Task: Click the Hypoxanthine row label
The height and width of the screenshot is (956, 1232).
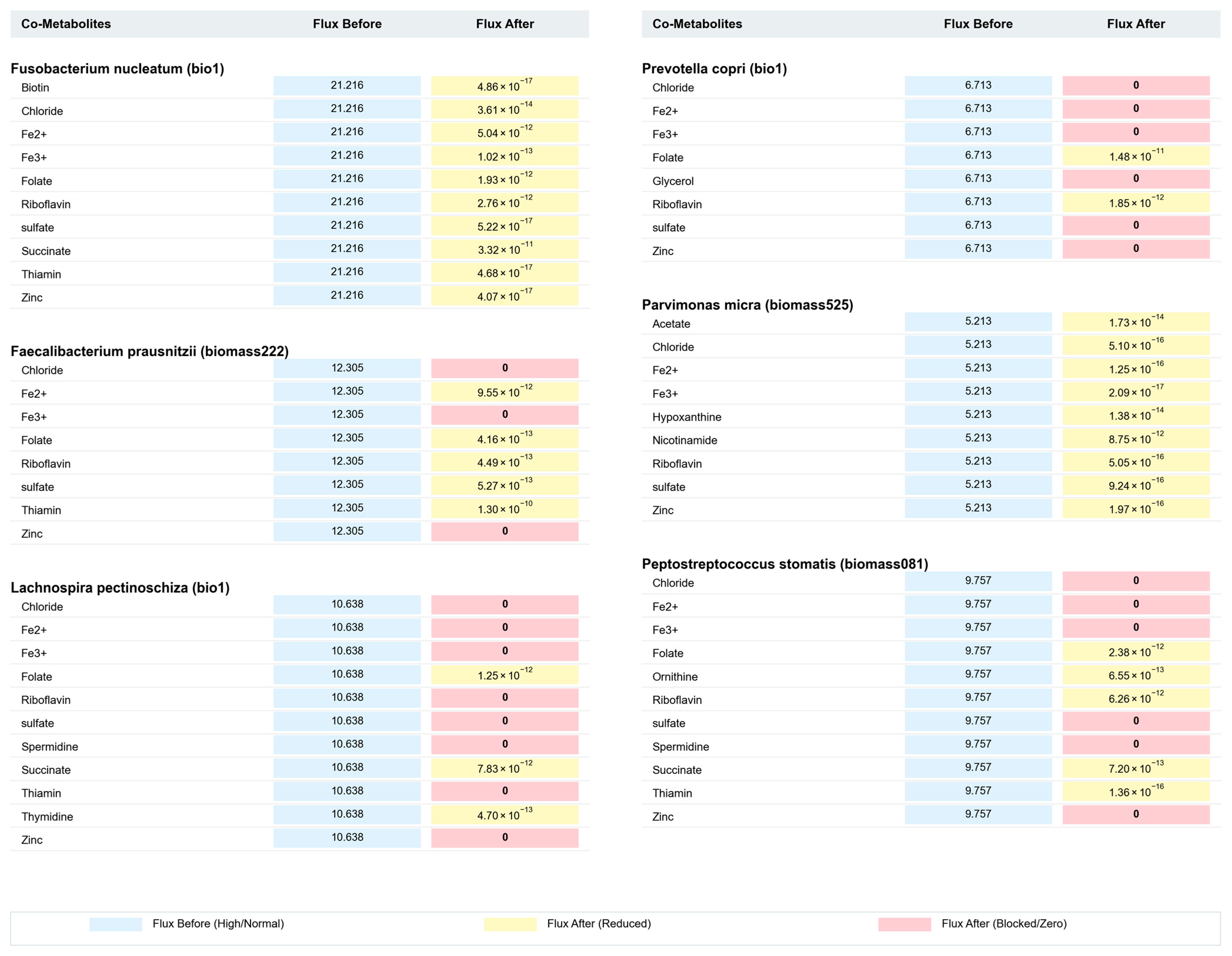Action: [687, 417]
